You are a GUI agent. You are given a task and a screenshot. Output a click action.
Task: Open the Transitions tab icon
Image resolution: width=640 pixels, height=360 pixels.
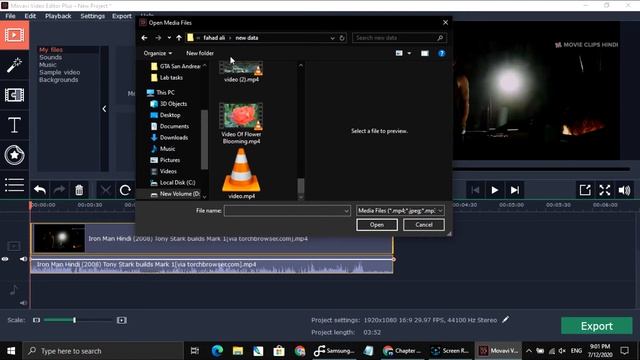(x=14, y=95)
